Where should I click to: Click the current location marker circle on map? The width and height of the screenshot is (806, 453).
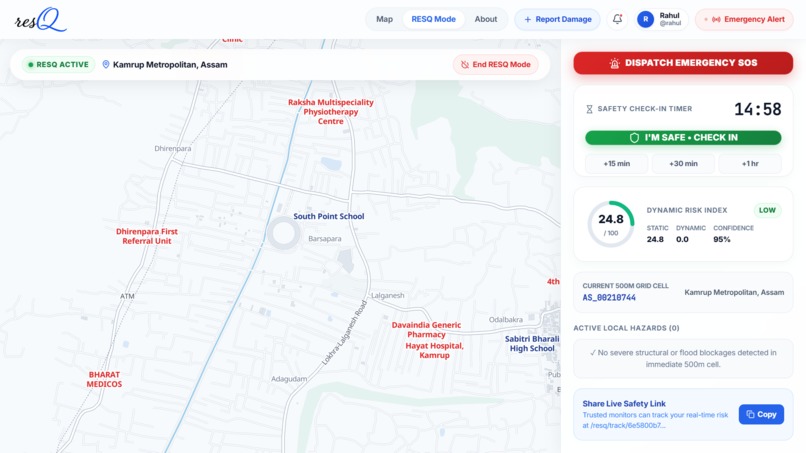click(x=283, y=233)
